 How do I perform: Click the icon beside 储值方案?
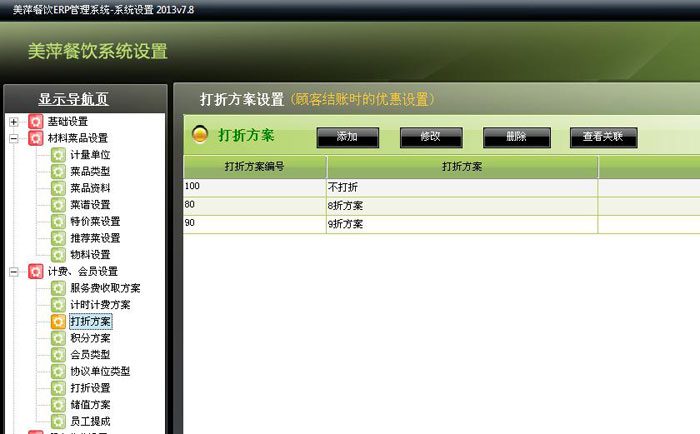point(58,405)
